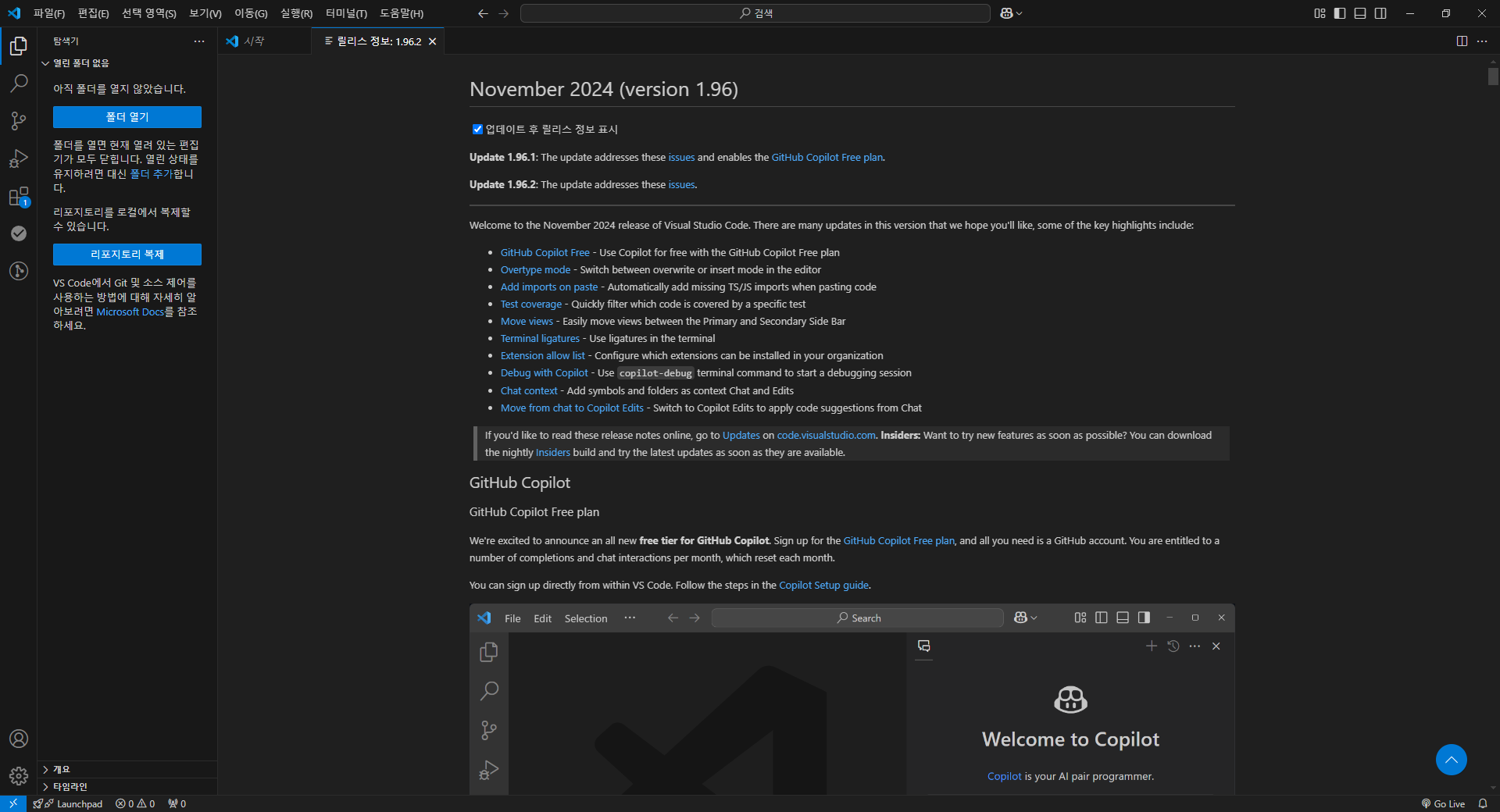Open the GitHub Copilot Free plan link in Update 1.96.1
1500x812 pixels.
coord(827,158)
